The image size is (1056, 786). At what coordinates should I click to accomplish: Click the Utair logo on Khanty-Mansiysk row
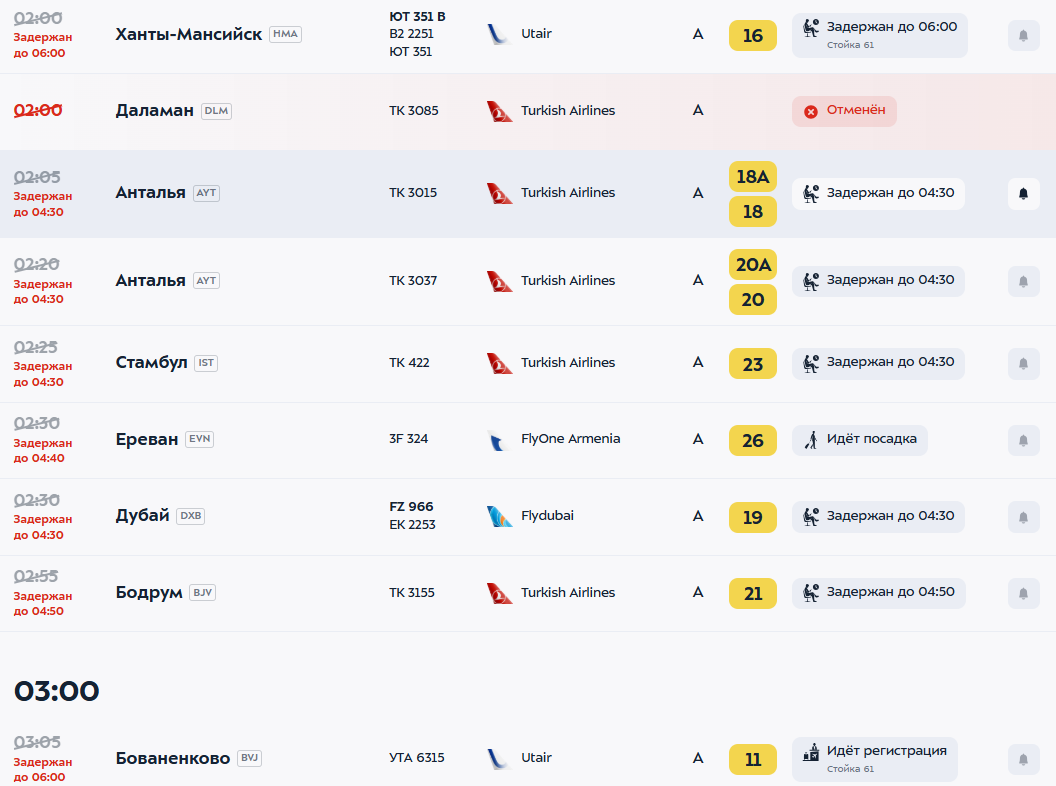[x=499, y=34]
